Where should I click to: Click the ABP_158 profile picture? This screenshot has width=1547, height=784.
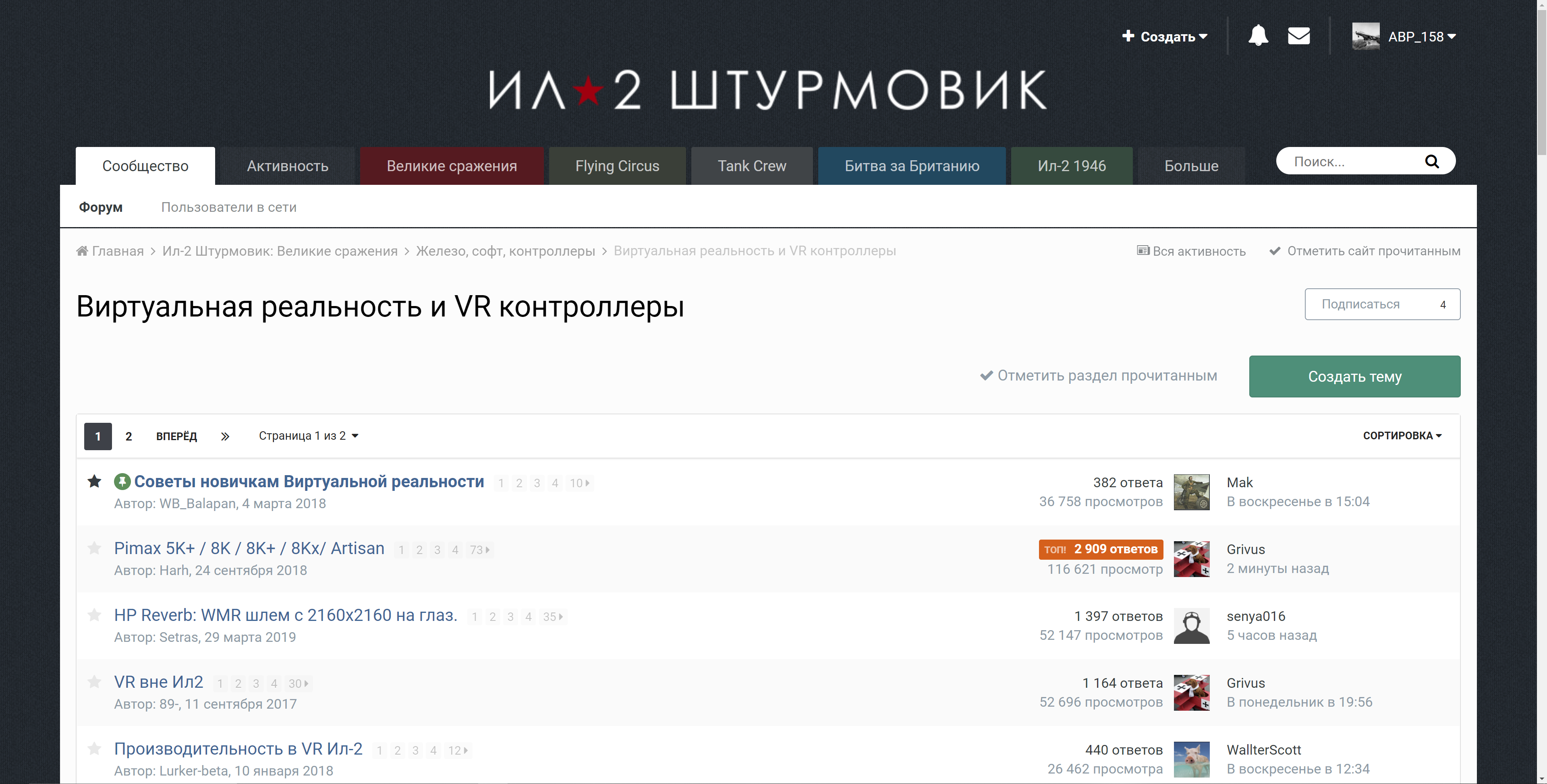1365,36
